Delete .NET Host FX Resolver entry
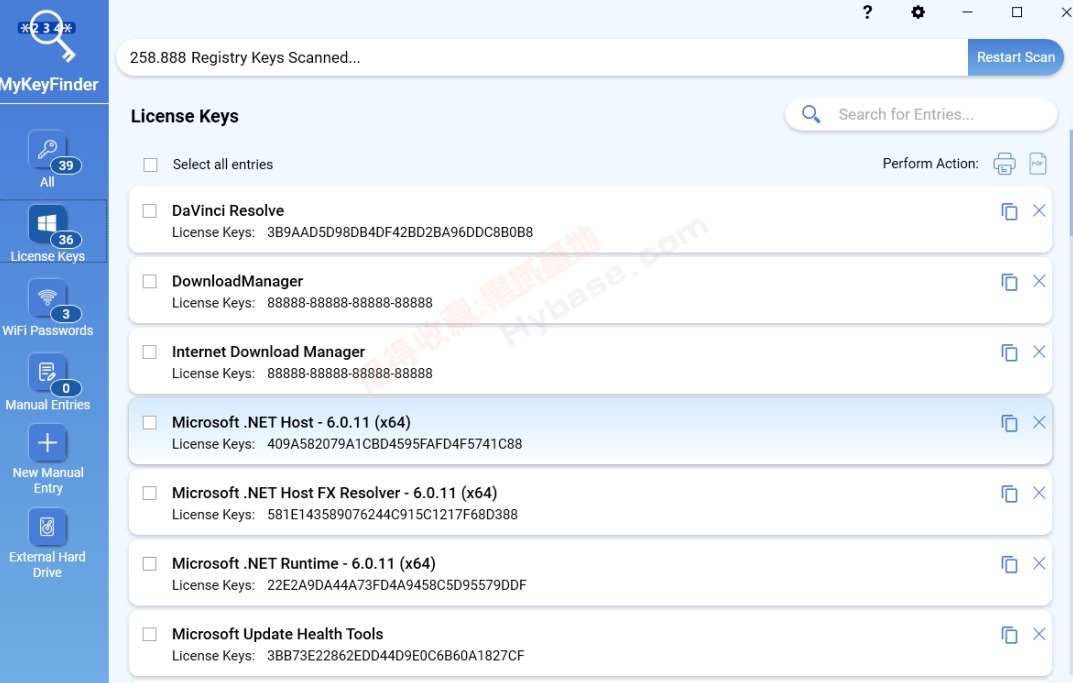 click(1039, 493)
